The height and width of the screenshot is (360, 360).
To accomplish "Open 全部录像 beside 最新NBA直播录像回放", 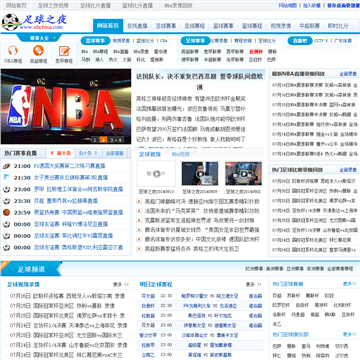I will tap(348, 74).
